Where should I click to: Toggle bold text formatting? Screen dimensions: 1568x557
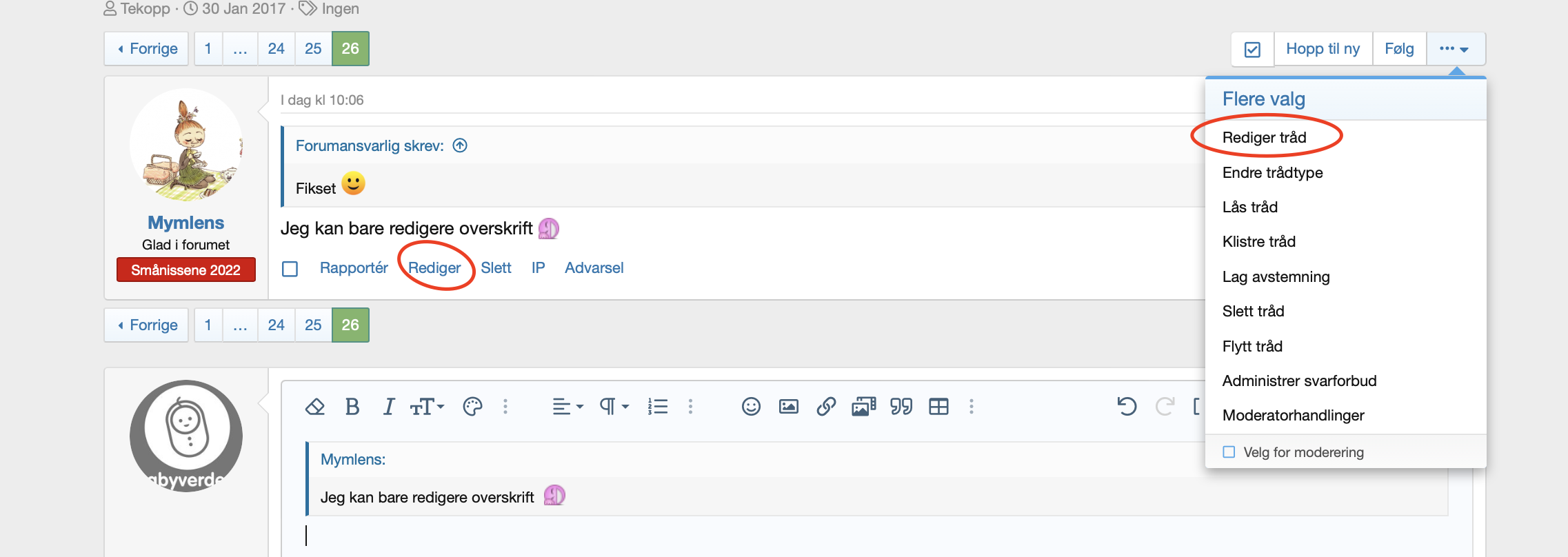point(352,407)
